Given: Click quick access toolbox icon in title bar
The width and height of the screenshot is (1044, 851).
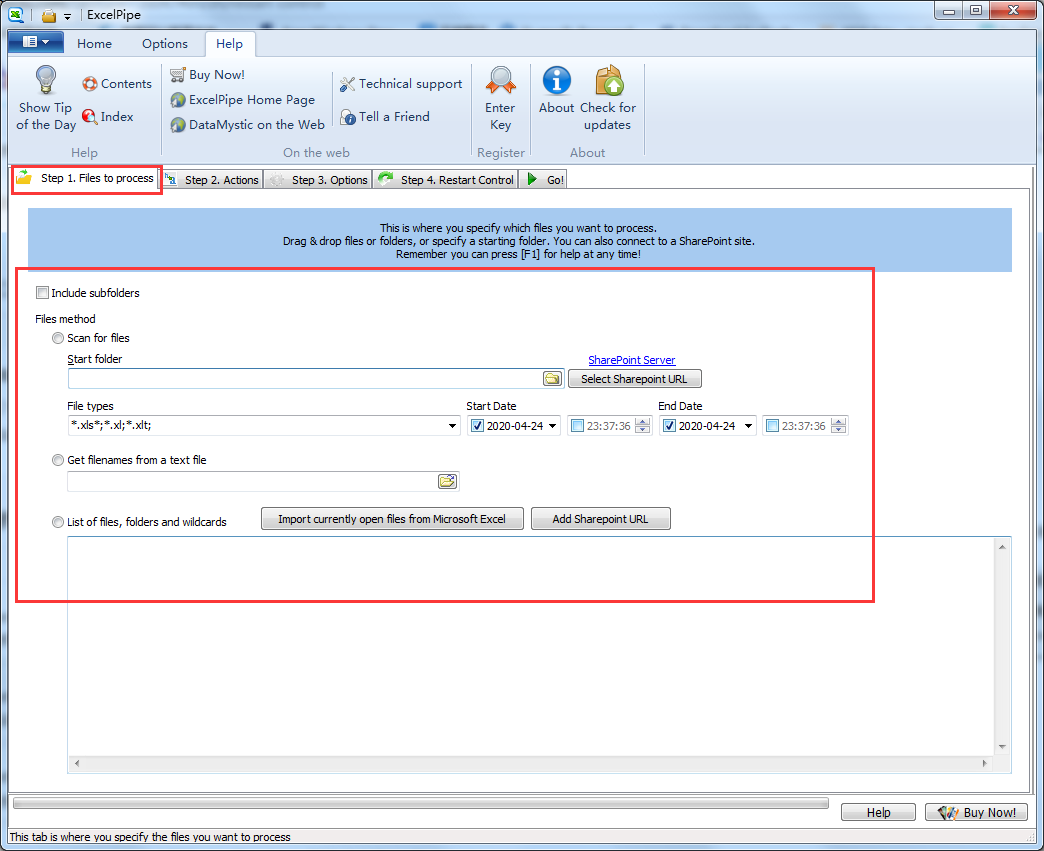Looking at the screenshot, I should coord(49,15).
